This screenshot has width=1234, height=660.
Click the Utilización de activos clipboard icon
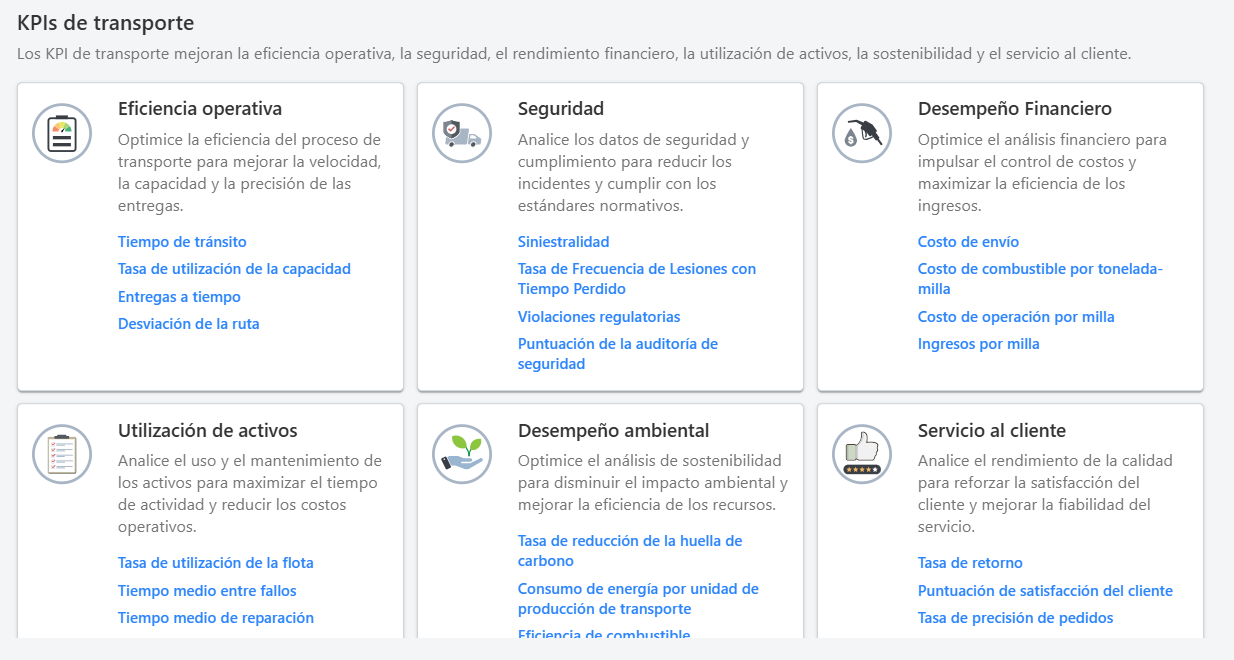pos(62,453)
